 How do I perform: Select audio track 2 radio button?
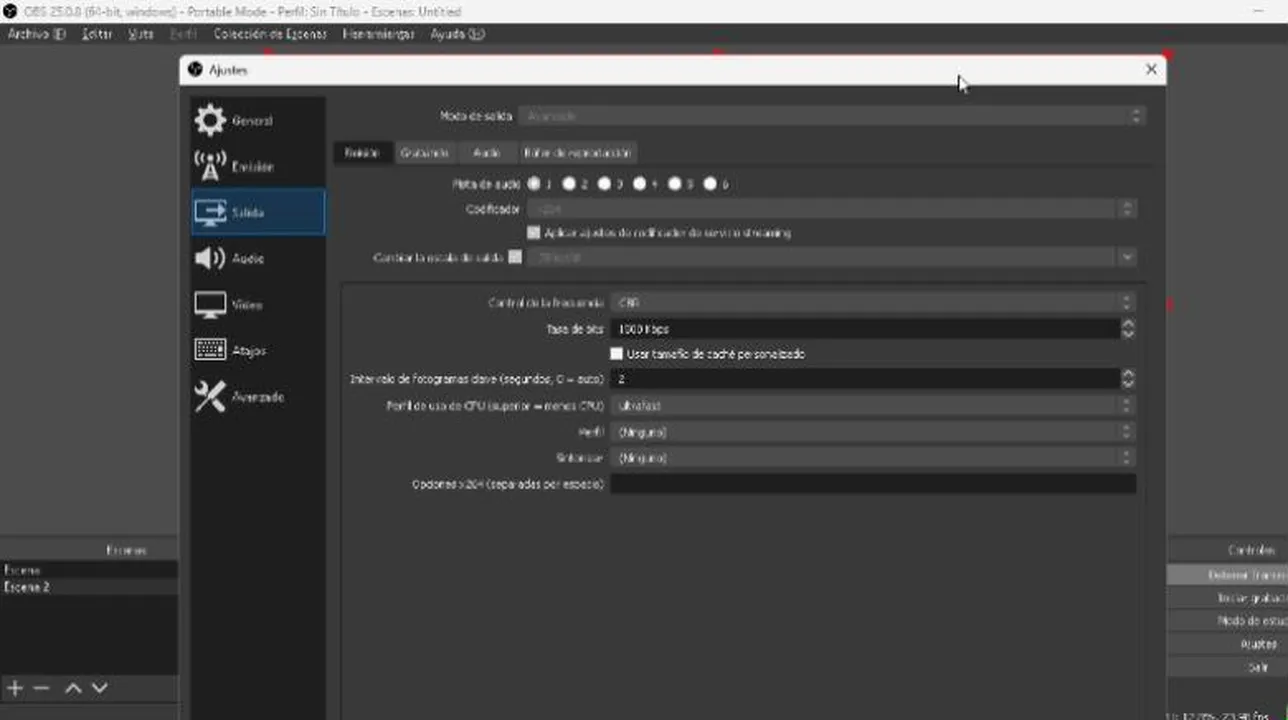569,184
